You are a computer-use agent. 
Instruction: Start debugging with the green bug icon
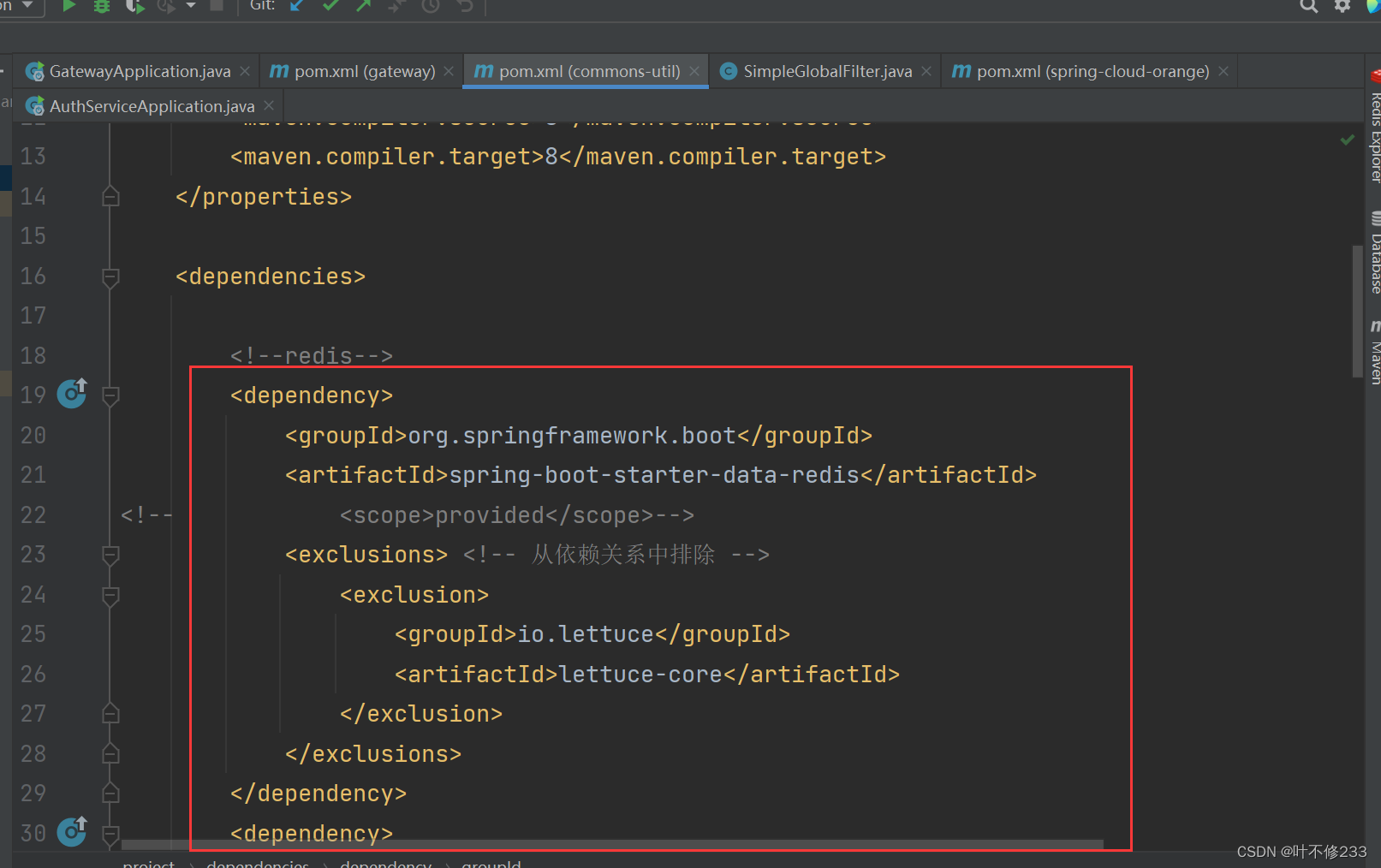click(x=102, y=6)
